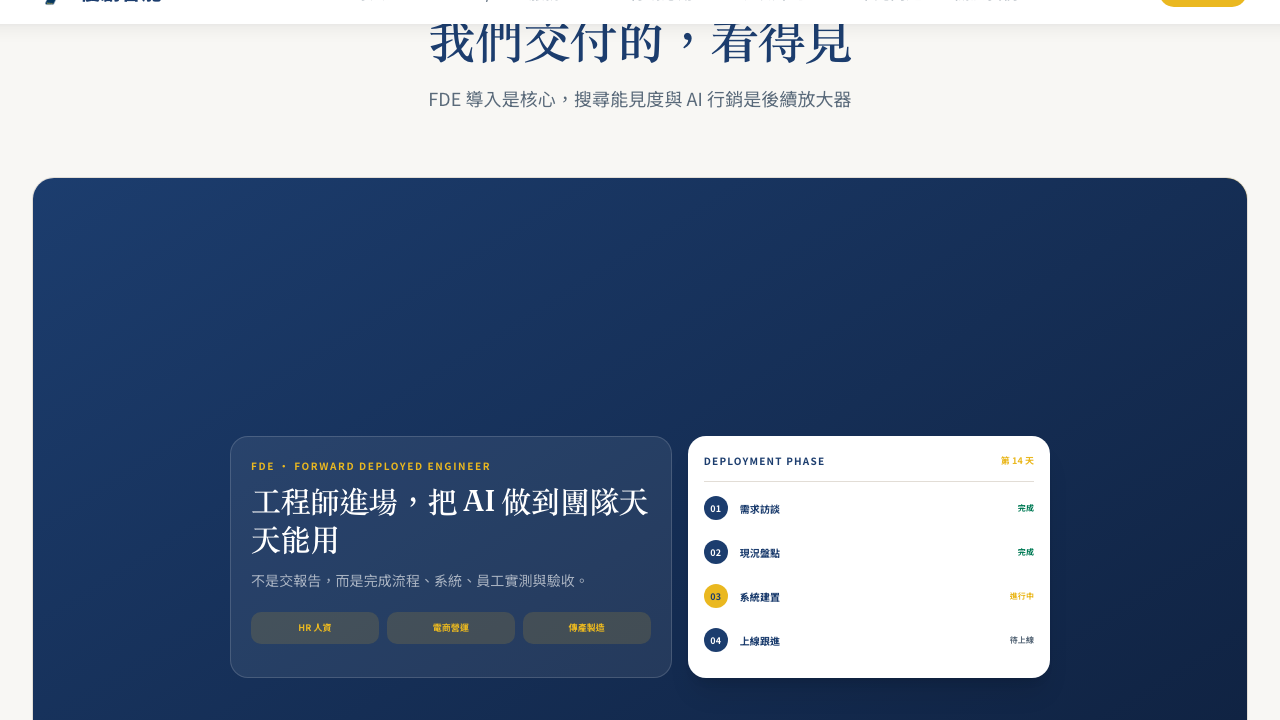Click the FDE・FORWARD DEPLOYED ENGINEER label

tap(371, 466)
